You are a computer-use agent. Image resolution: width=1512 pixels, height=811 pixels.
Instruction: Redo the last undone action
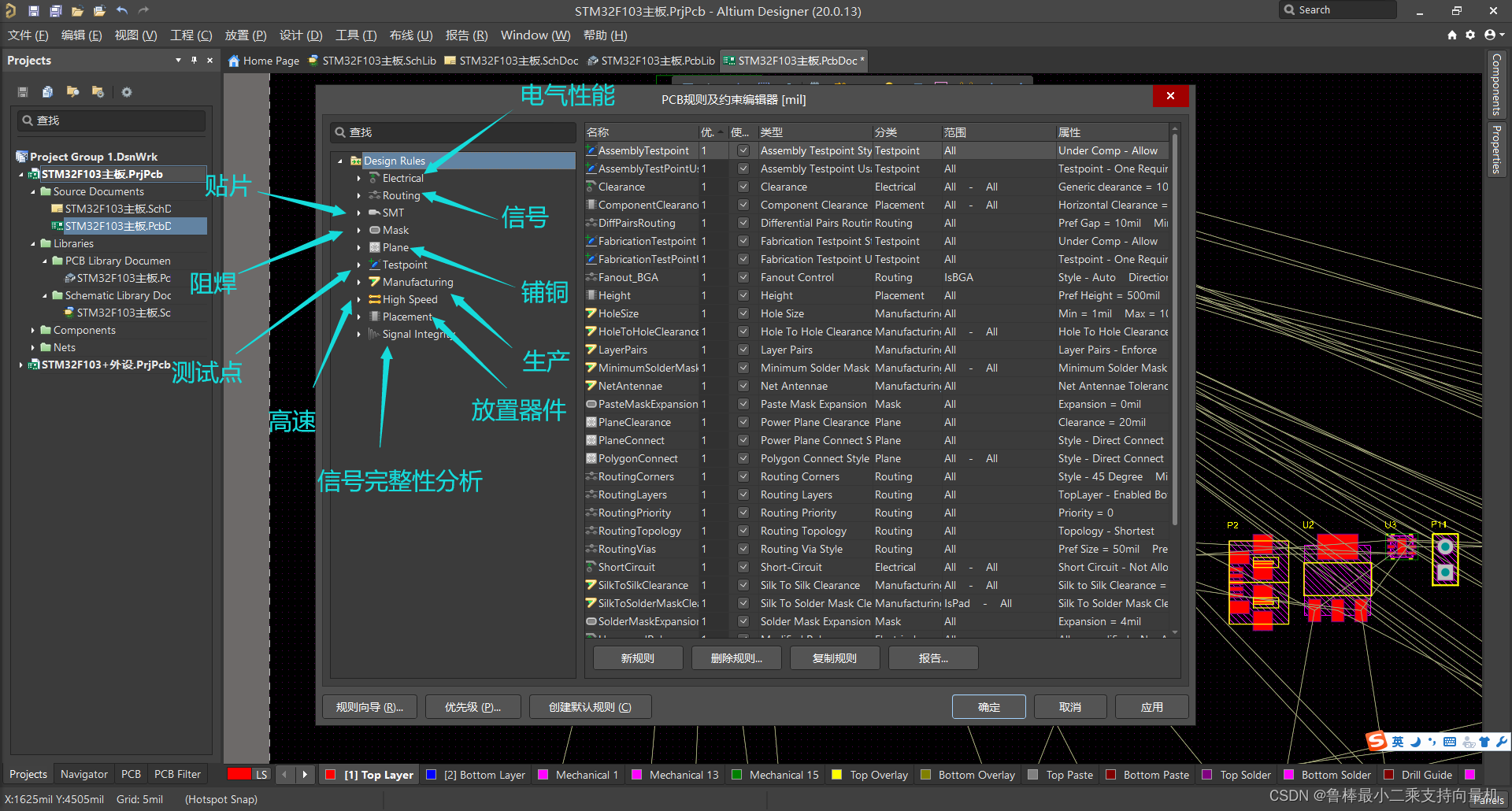143,11
